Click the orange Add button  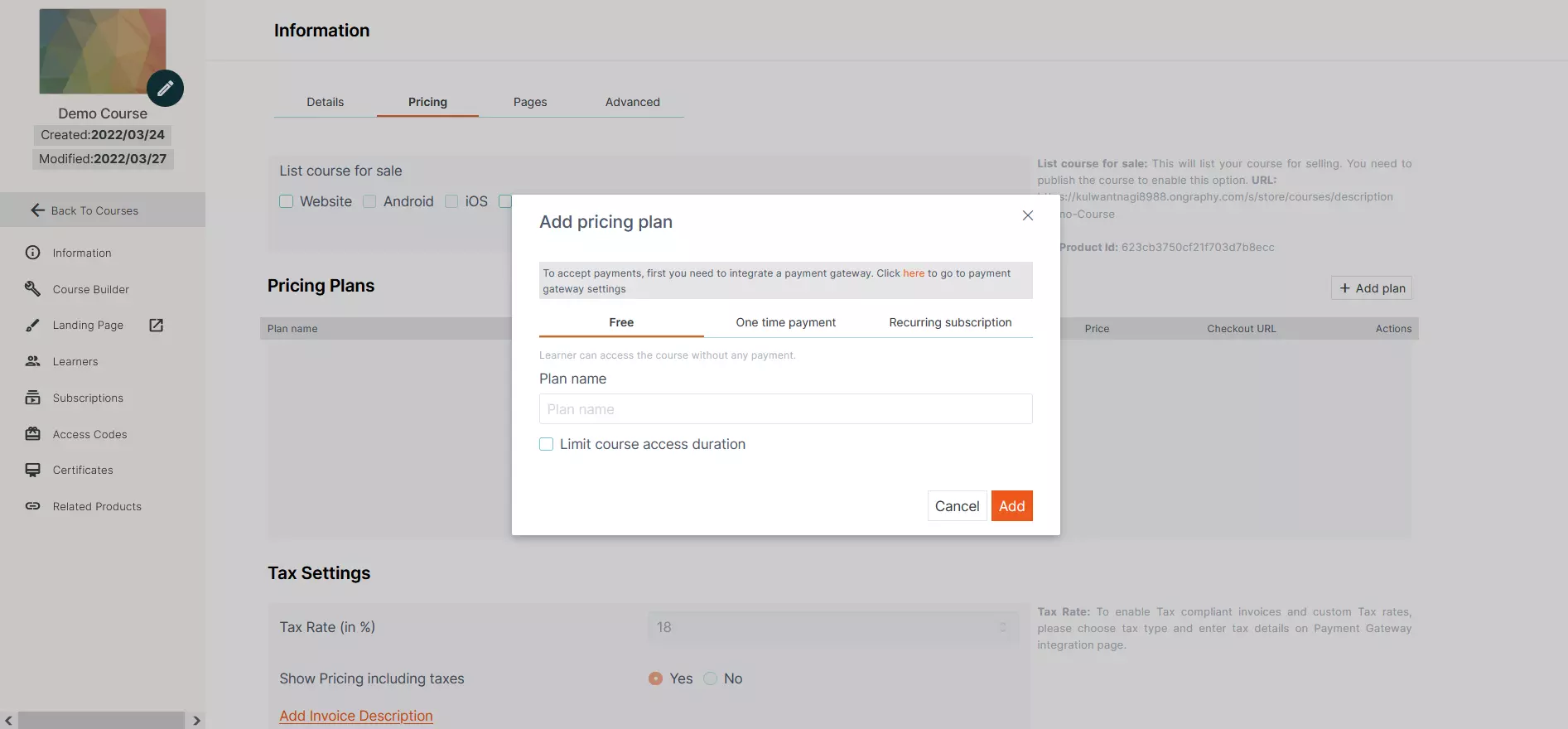coord(1011,506)
